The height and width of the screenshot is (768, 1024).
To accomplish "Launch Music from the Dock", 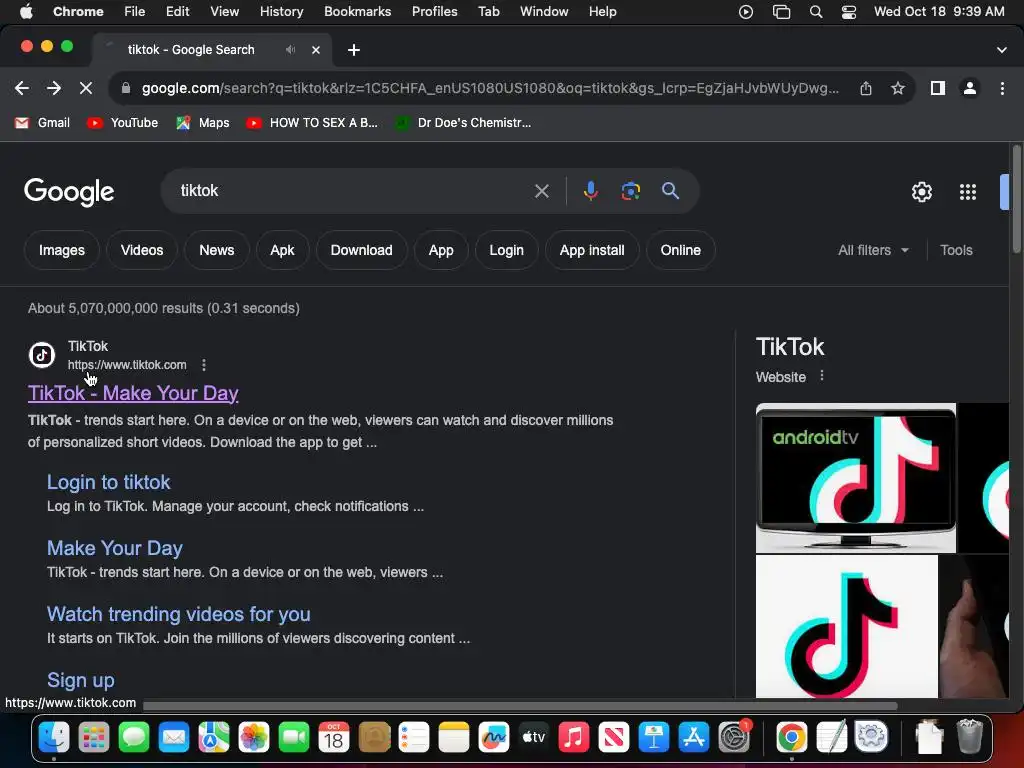I will coord(574,738).
